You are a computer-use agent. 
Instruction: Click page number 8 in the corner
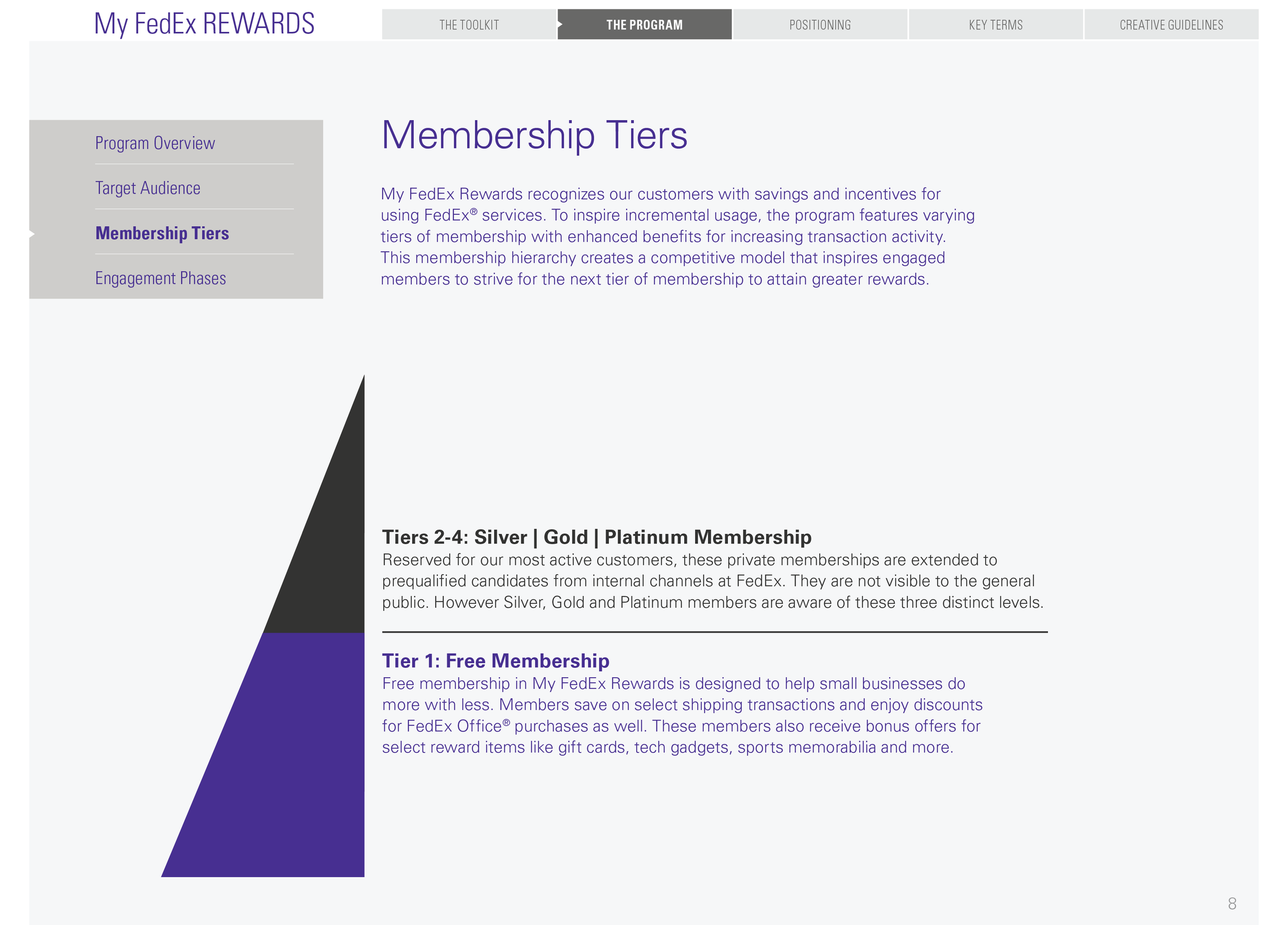(x=1231, y=903)
